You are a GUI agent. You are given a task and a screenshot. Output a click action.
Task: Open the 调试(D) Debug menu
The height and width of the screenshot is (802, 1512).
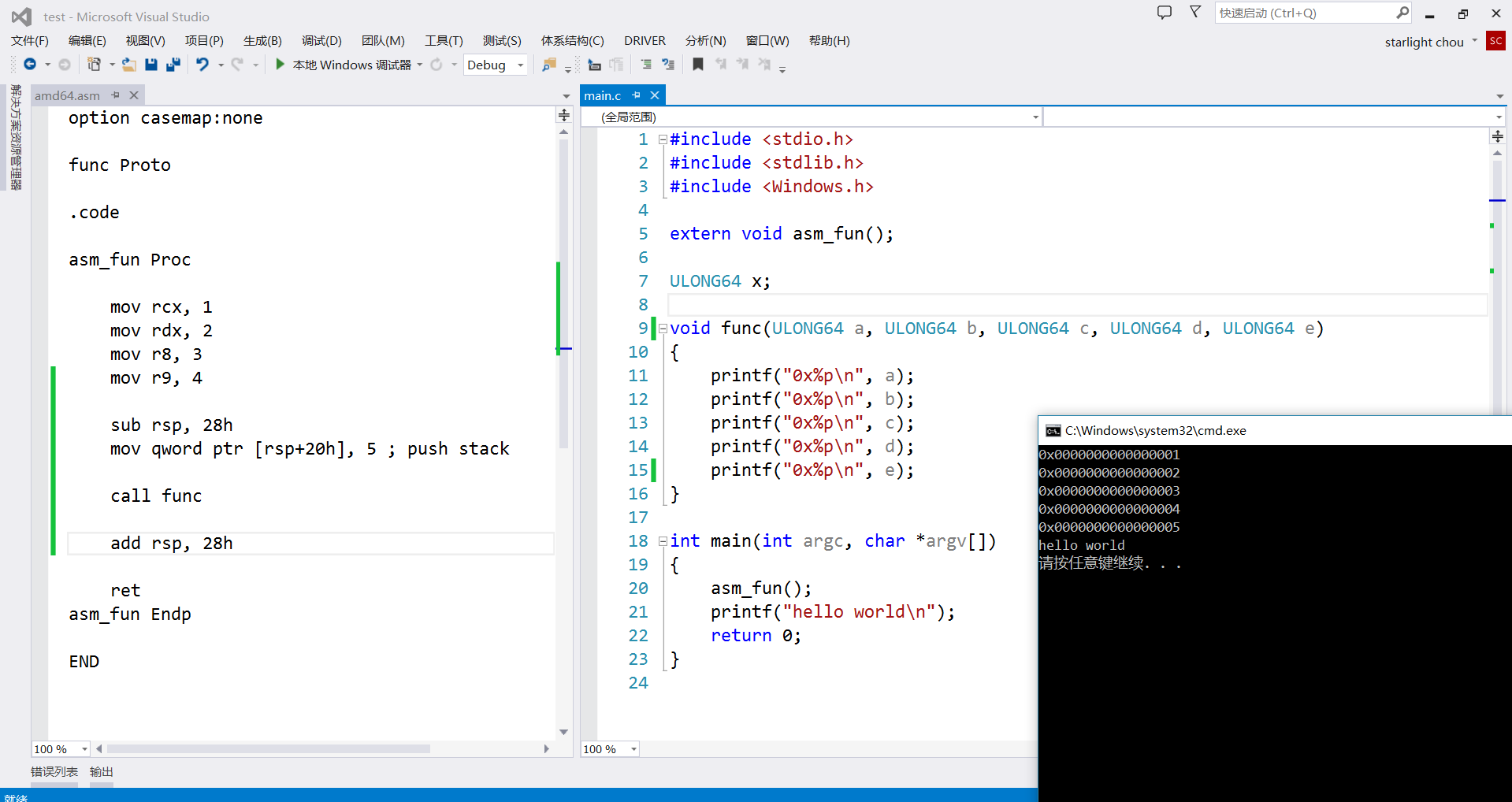click(321, 41)
